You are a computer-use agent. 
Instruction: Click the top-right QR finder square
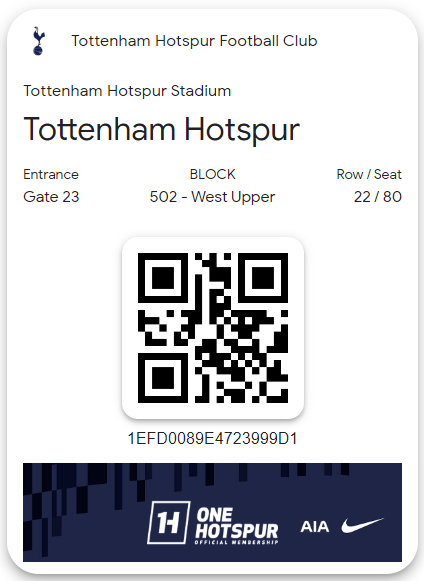click(263, 278)
